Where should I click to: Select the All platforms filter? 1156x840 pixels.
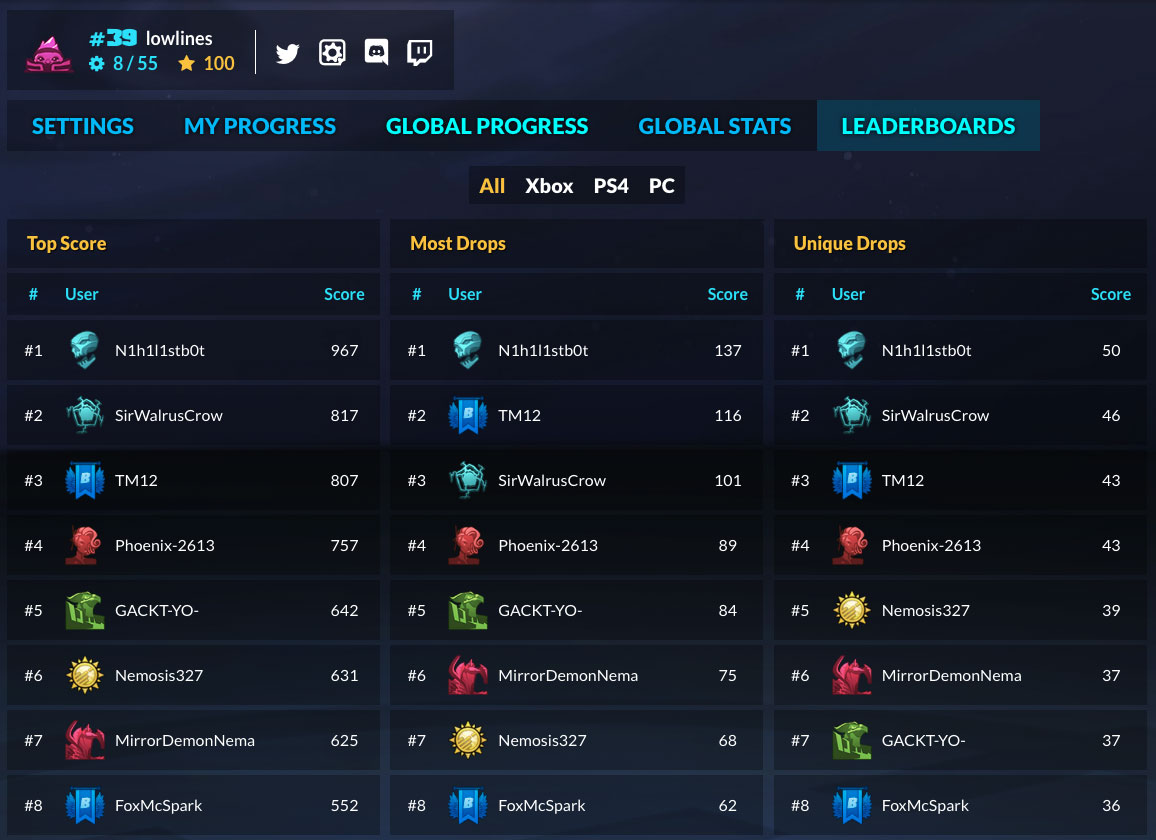(x=492, y=186)
